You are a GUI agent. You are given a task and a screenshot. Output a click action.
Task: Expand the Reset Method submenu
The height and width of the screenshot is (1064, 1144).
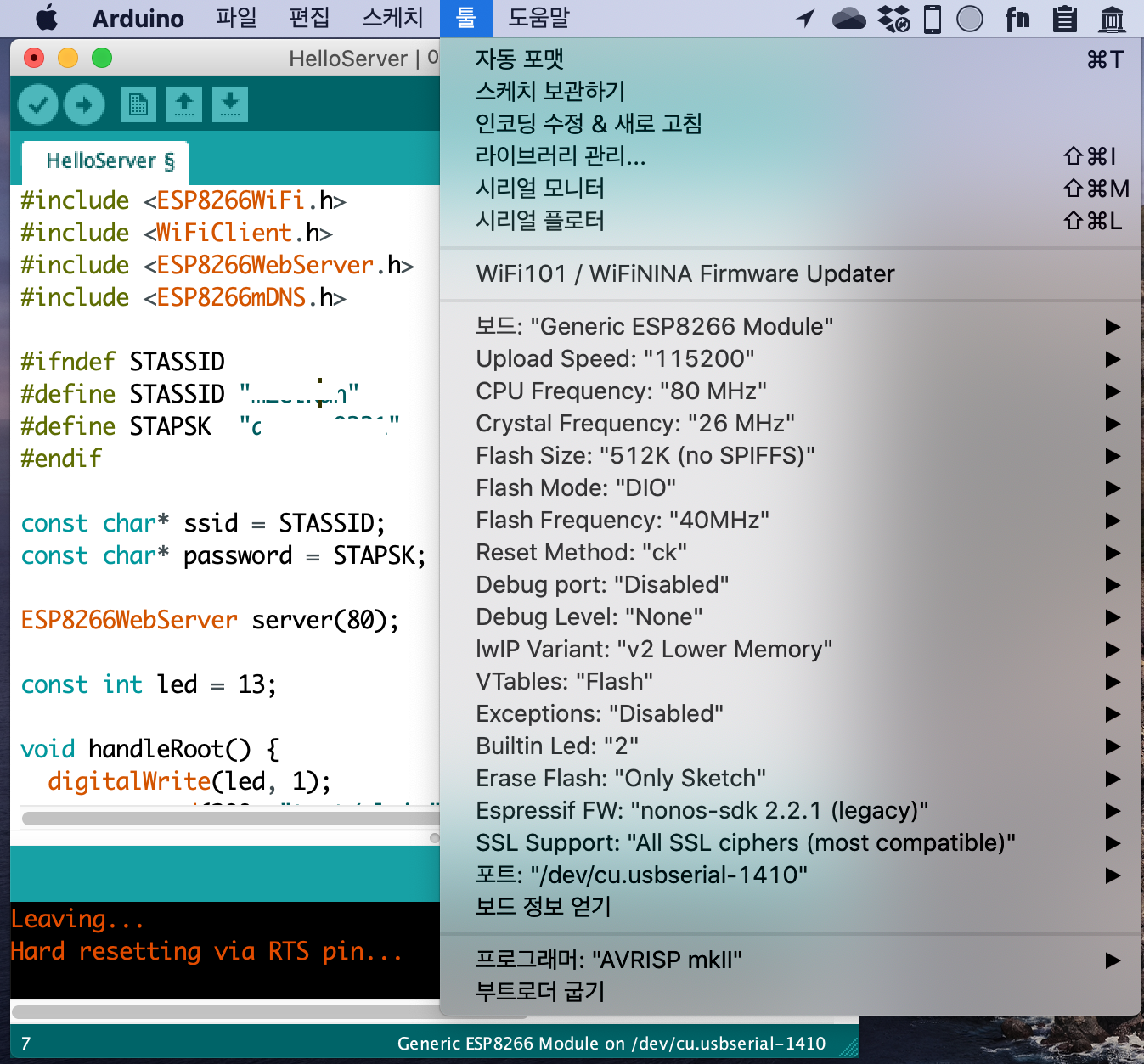pos(791,553)
